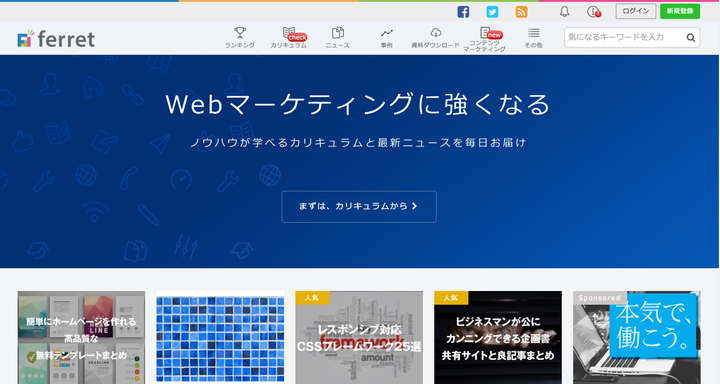Open コンテンツマーケティング navigation item

point(484,39)
